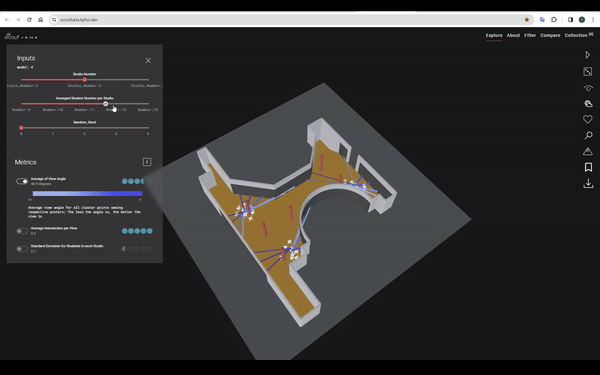Image resolution: width=600 pixels, height=375 pixels.
Task: Click the bookmark icon in right sidebar
Action: (589, 167)
